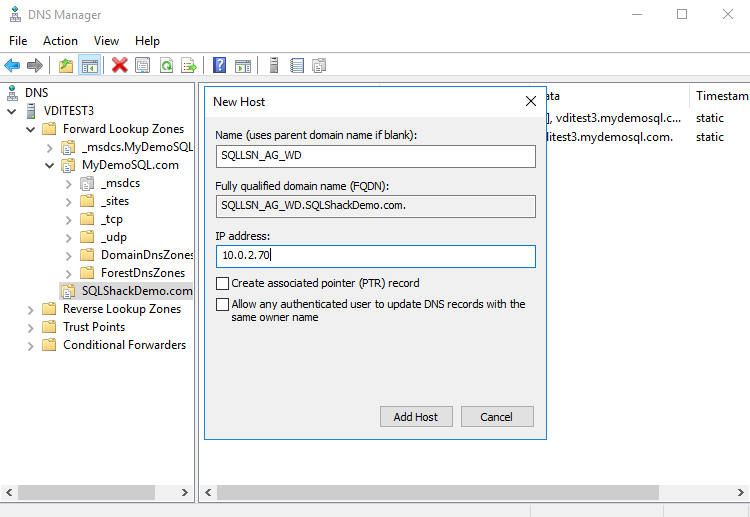750x517 pixels.
Task: Collapse Forward Lookup Zones node
Action: [x=31, y=130]
